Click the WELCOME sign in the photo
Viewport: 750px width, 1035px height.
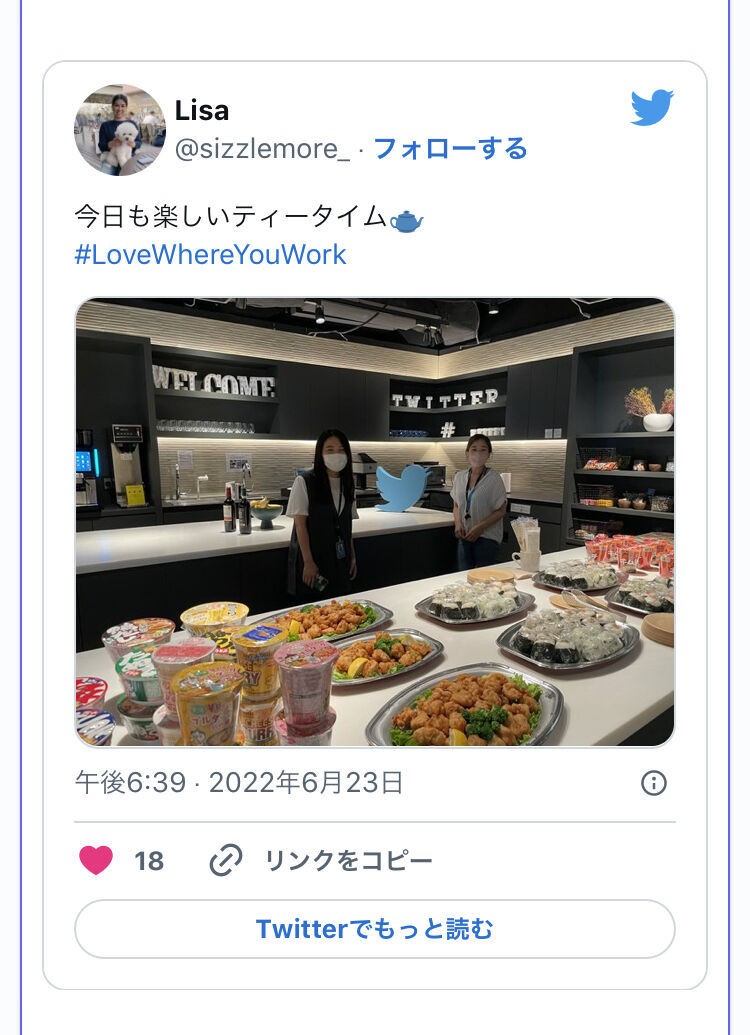(213, 382)
